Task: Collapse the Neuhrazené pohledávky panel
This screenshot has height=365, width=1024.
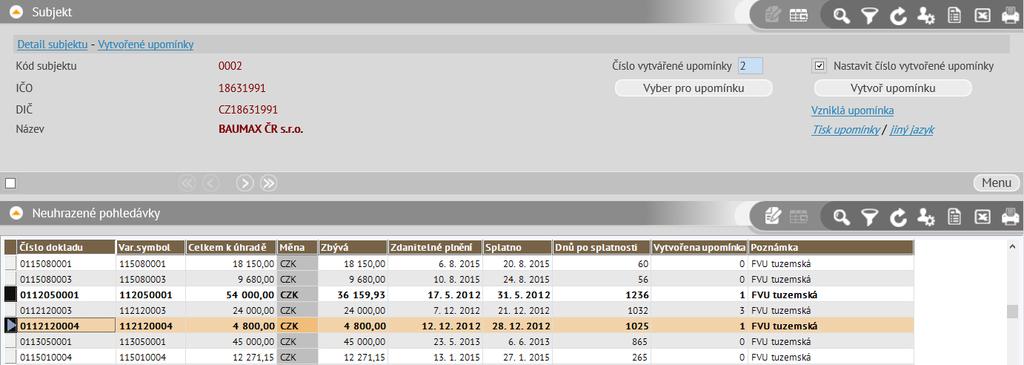Action: click(17, 213)
